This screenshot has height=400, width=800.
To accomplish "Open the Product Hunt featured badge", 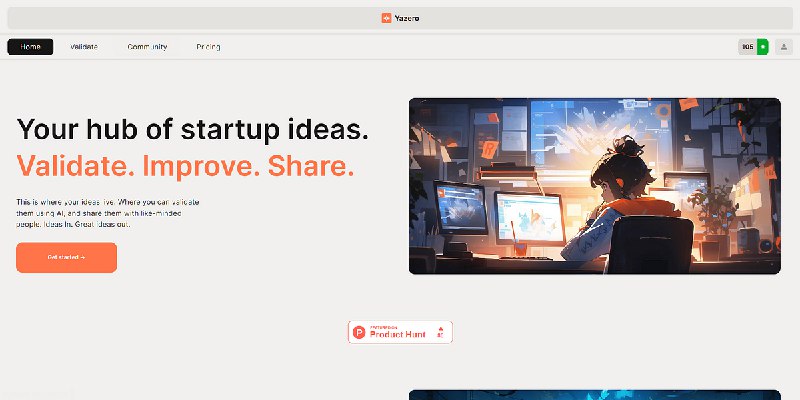I will click(x=400, y=332).
